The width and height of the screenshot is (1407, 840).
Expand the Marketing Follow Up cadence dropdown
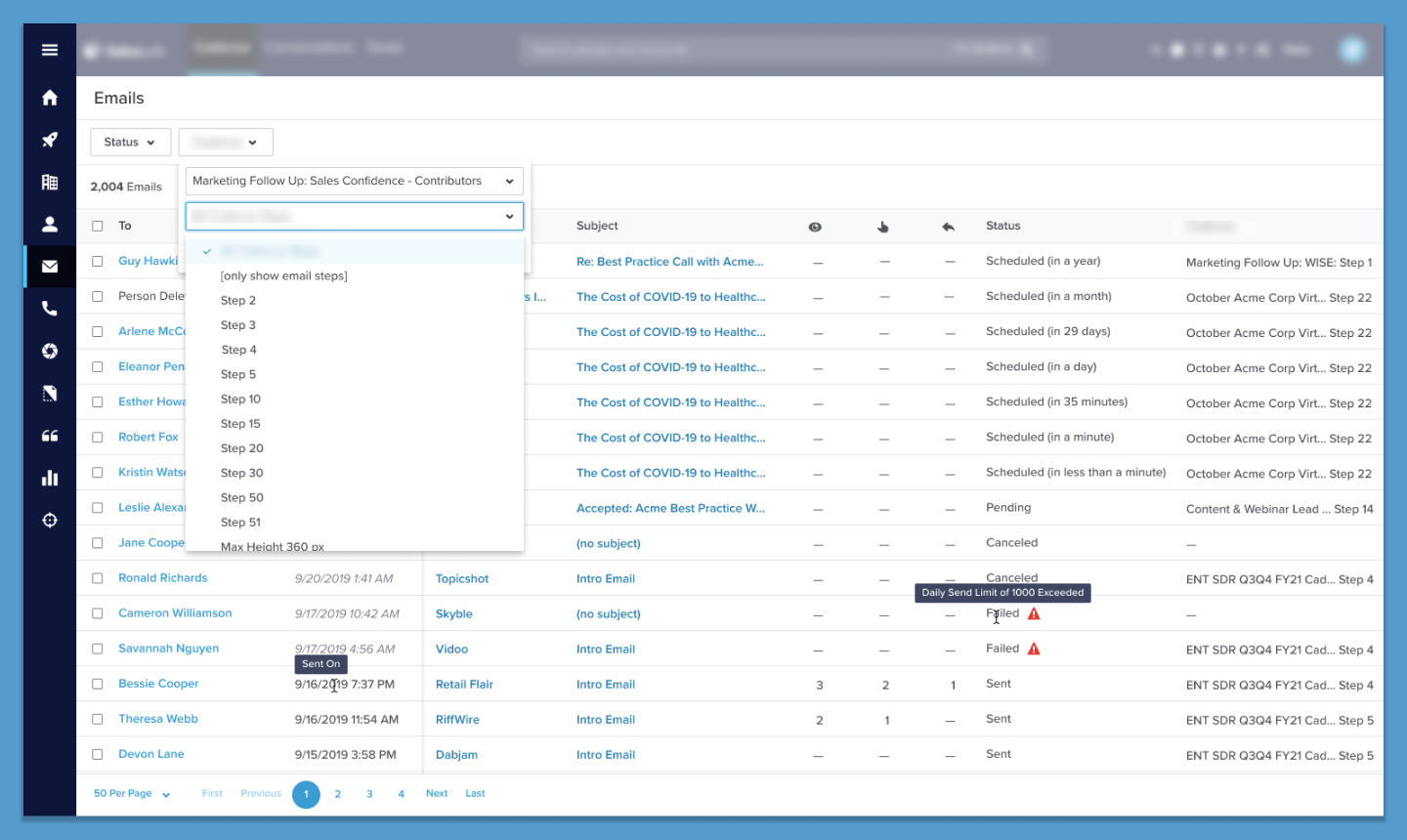[x=354, y=181]
